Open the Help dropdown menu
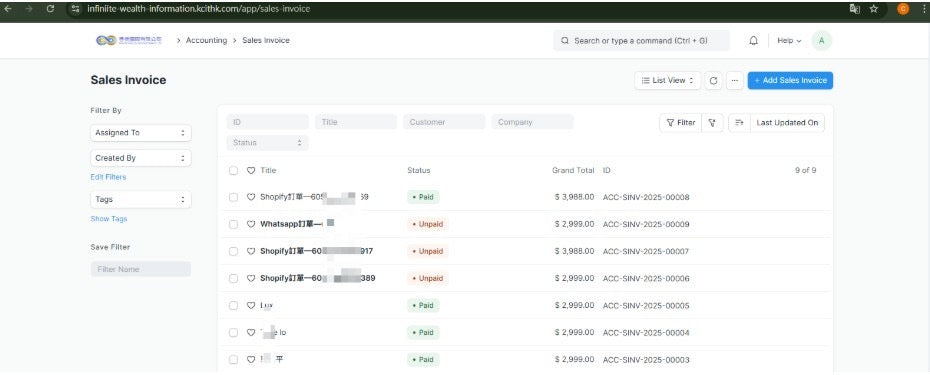This screenshot has width=930, height=375. click(x=789, y=41)
